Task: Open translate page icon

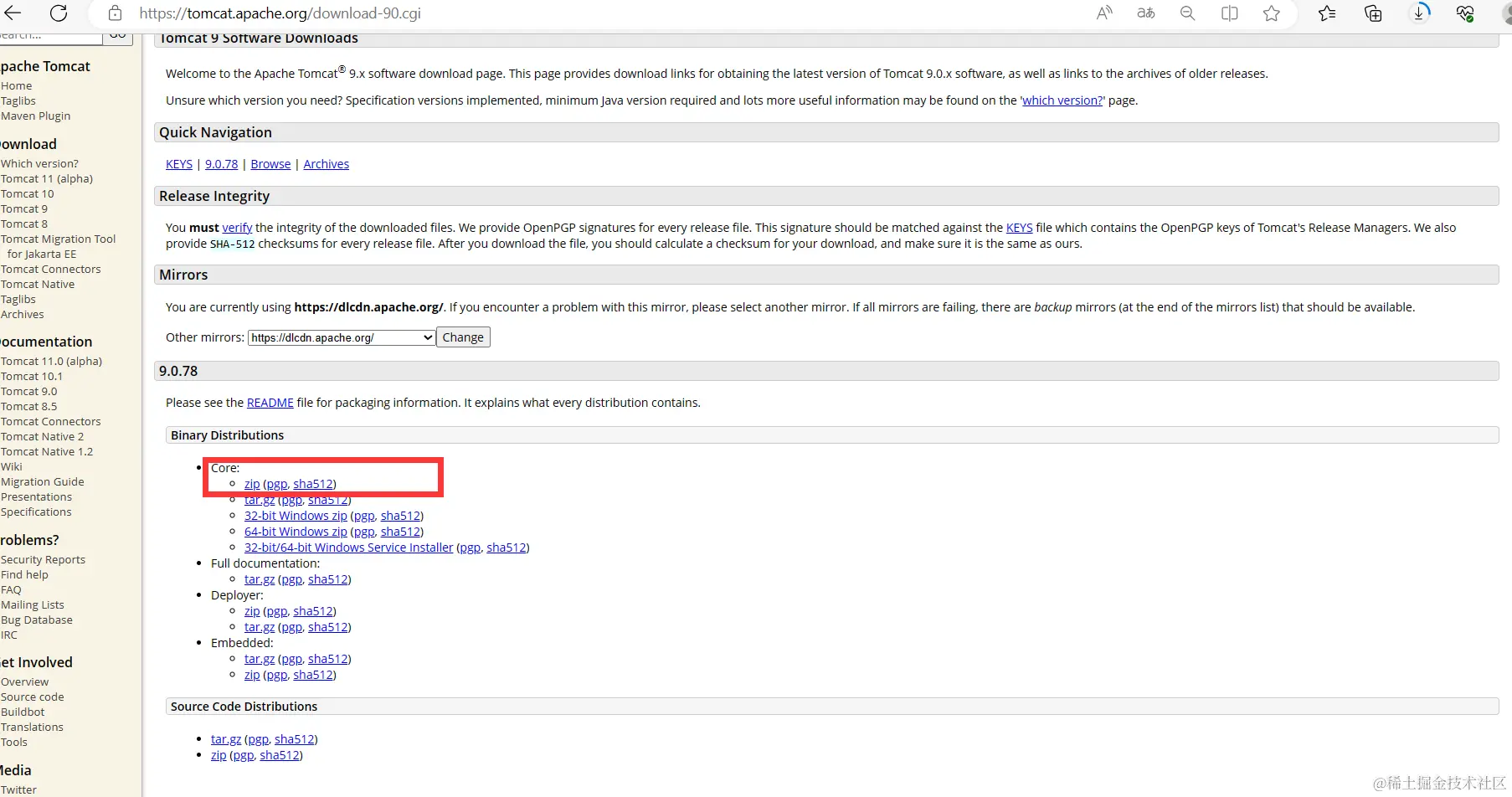Action: coord(1146,13)
